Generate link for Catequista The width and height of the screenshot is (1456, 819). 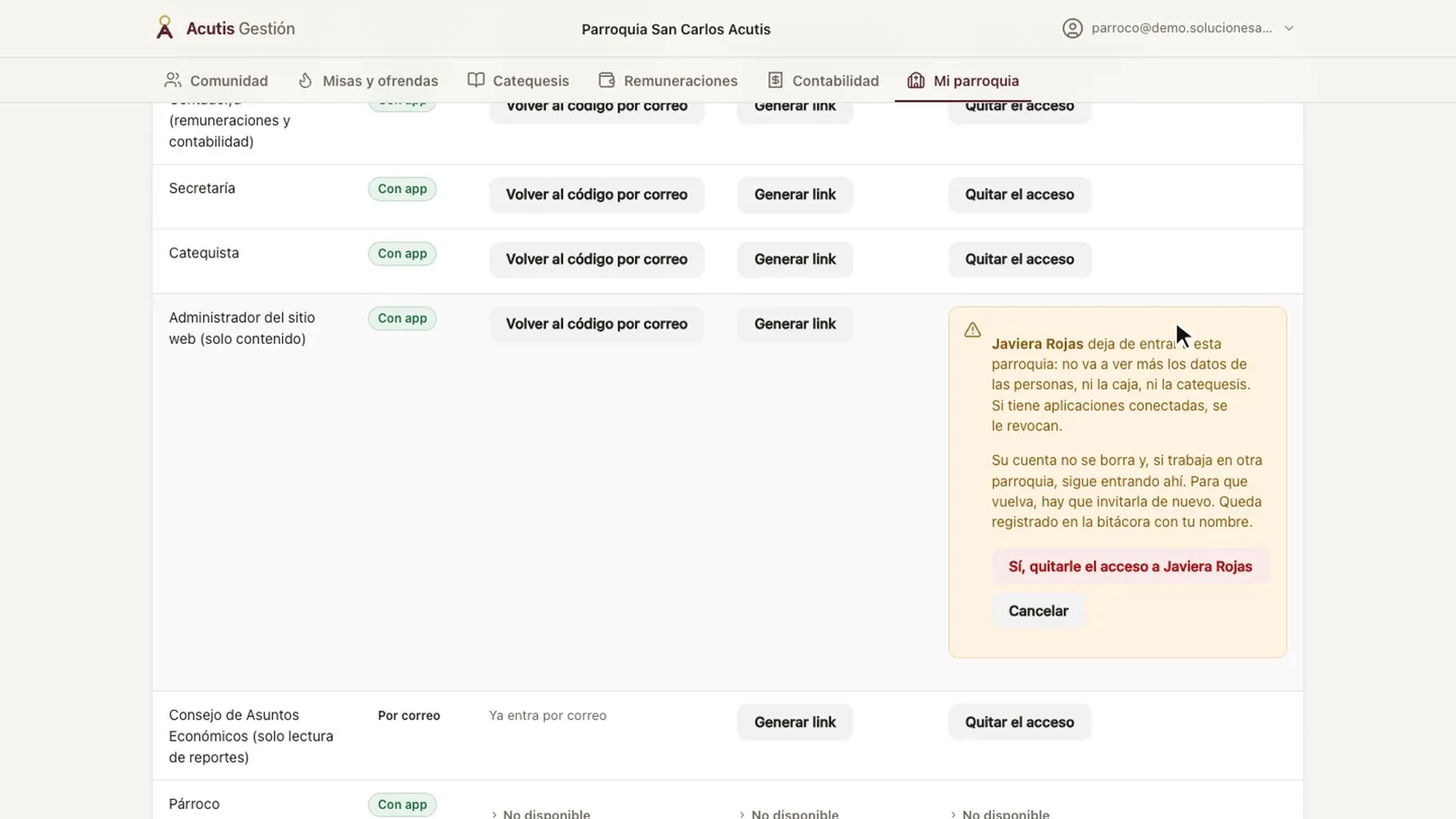(795, 259)
